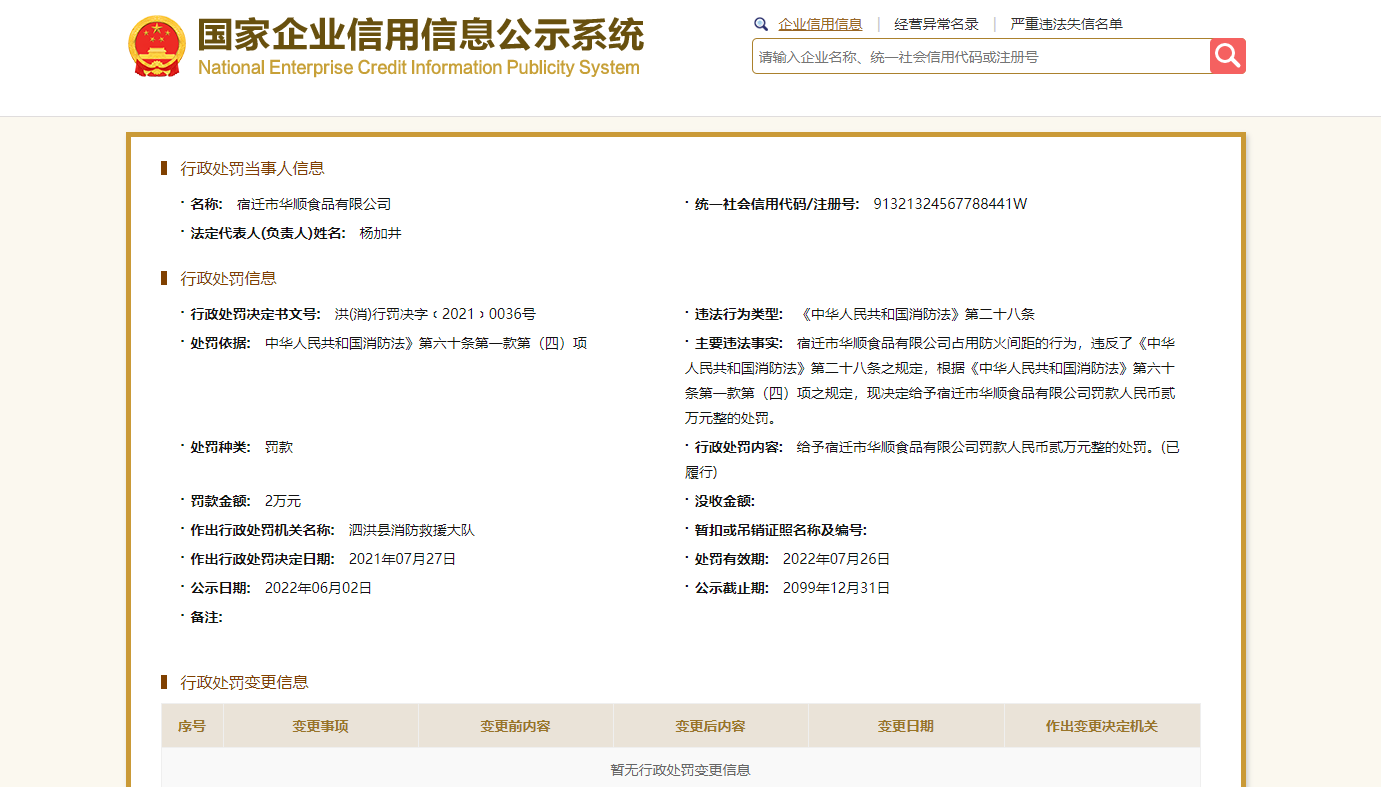Click the small magnifier icon beside 企业信用信息
Screen dimensions: 1381x787
[761, 24]
